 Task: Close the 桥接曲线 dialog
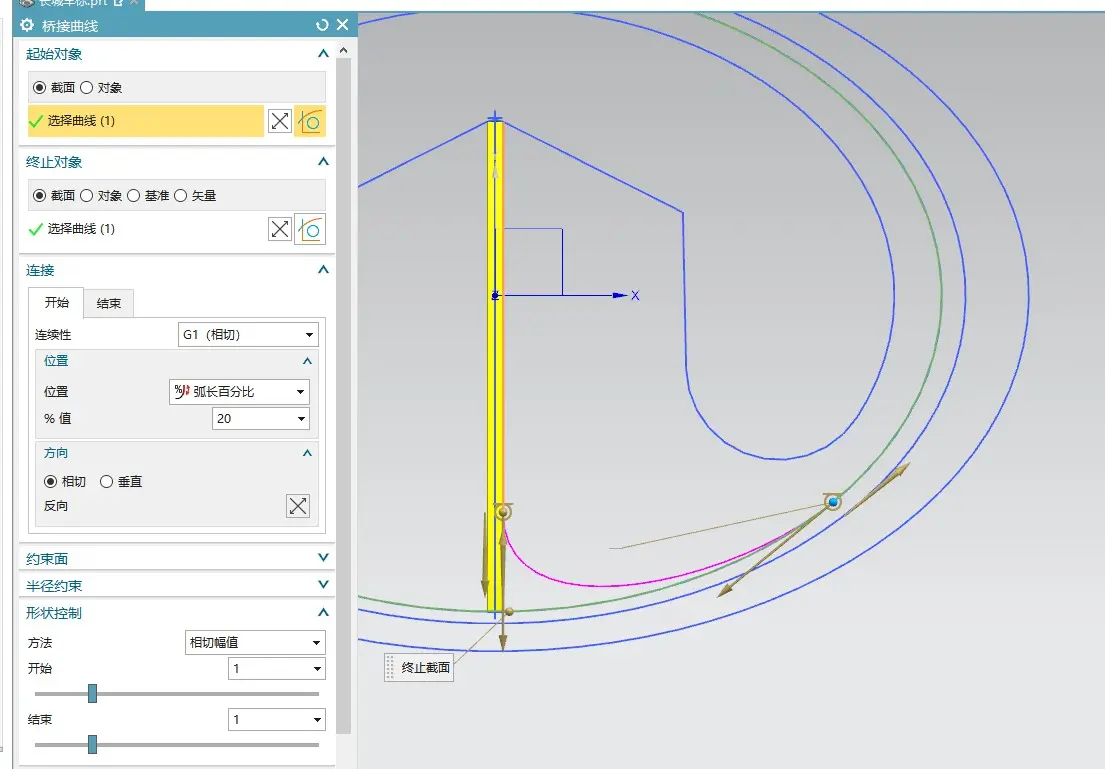(342, 25)
